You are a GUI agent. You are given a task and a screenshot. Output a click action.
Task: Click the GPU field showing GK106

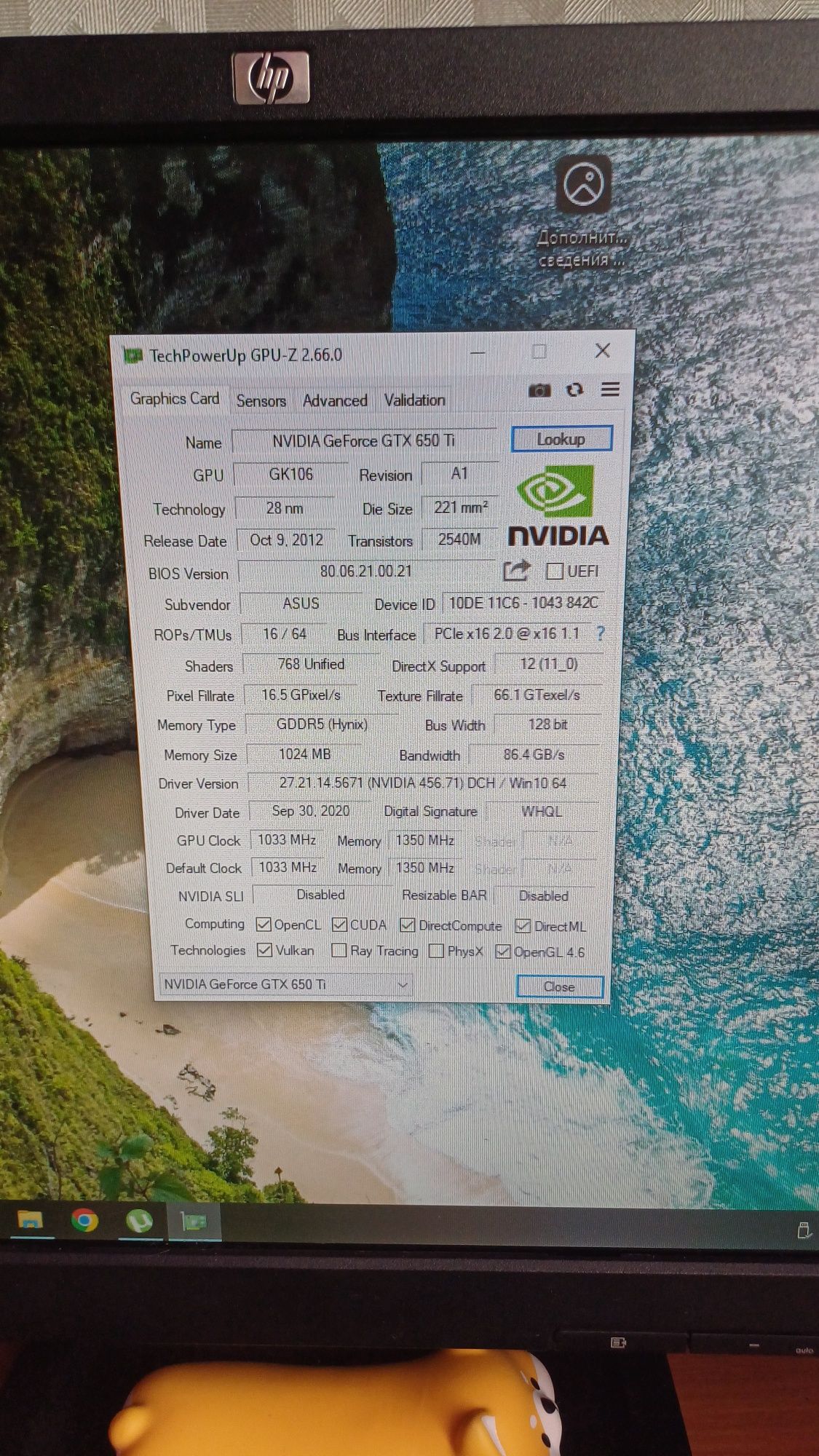[291, 474]
